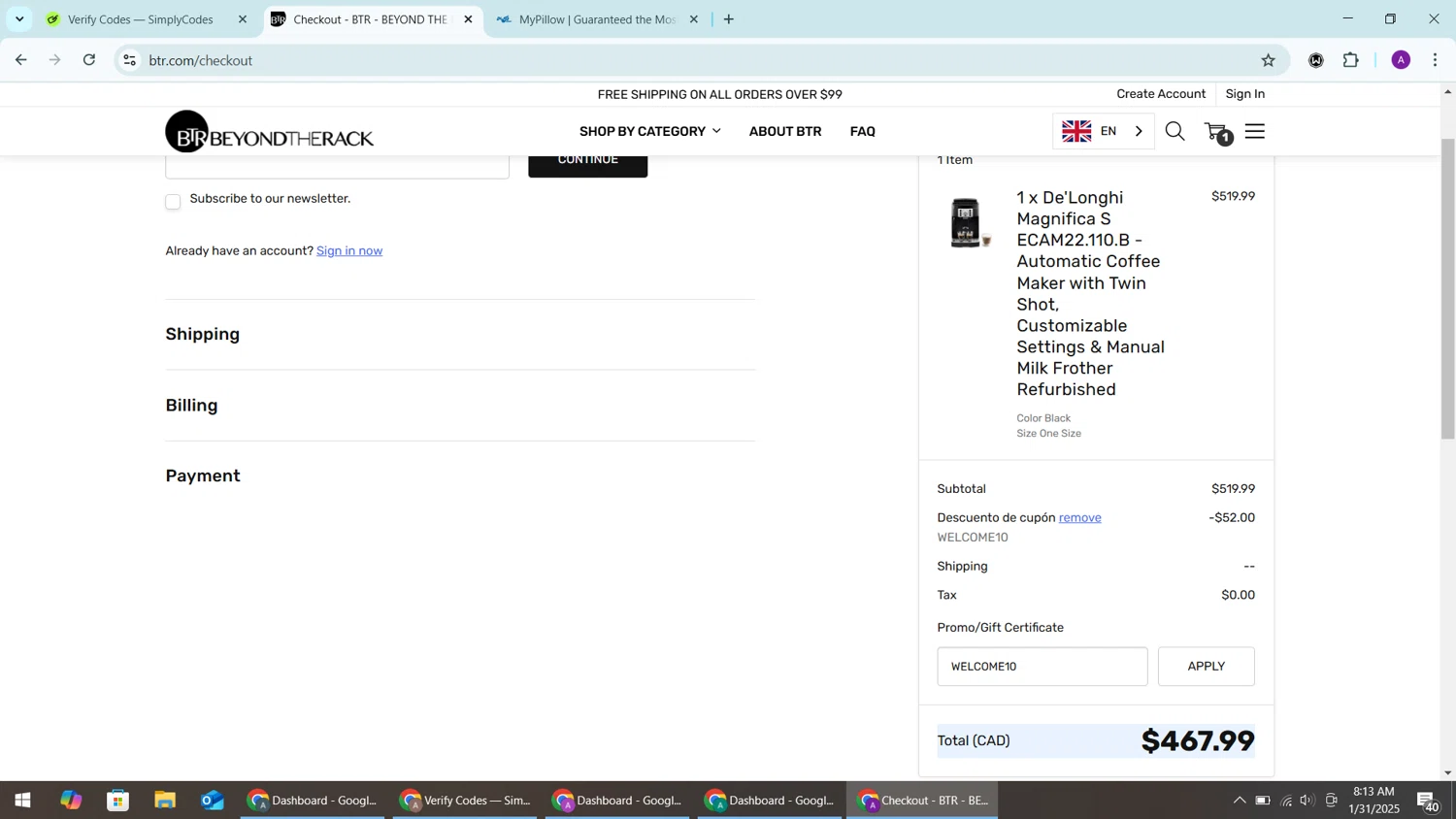Screen dimensions: 1456x819
Task: Click the email input field beside the Continue button
Action: pos(337,166)
